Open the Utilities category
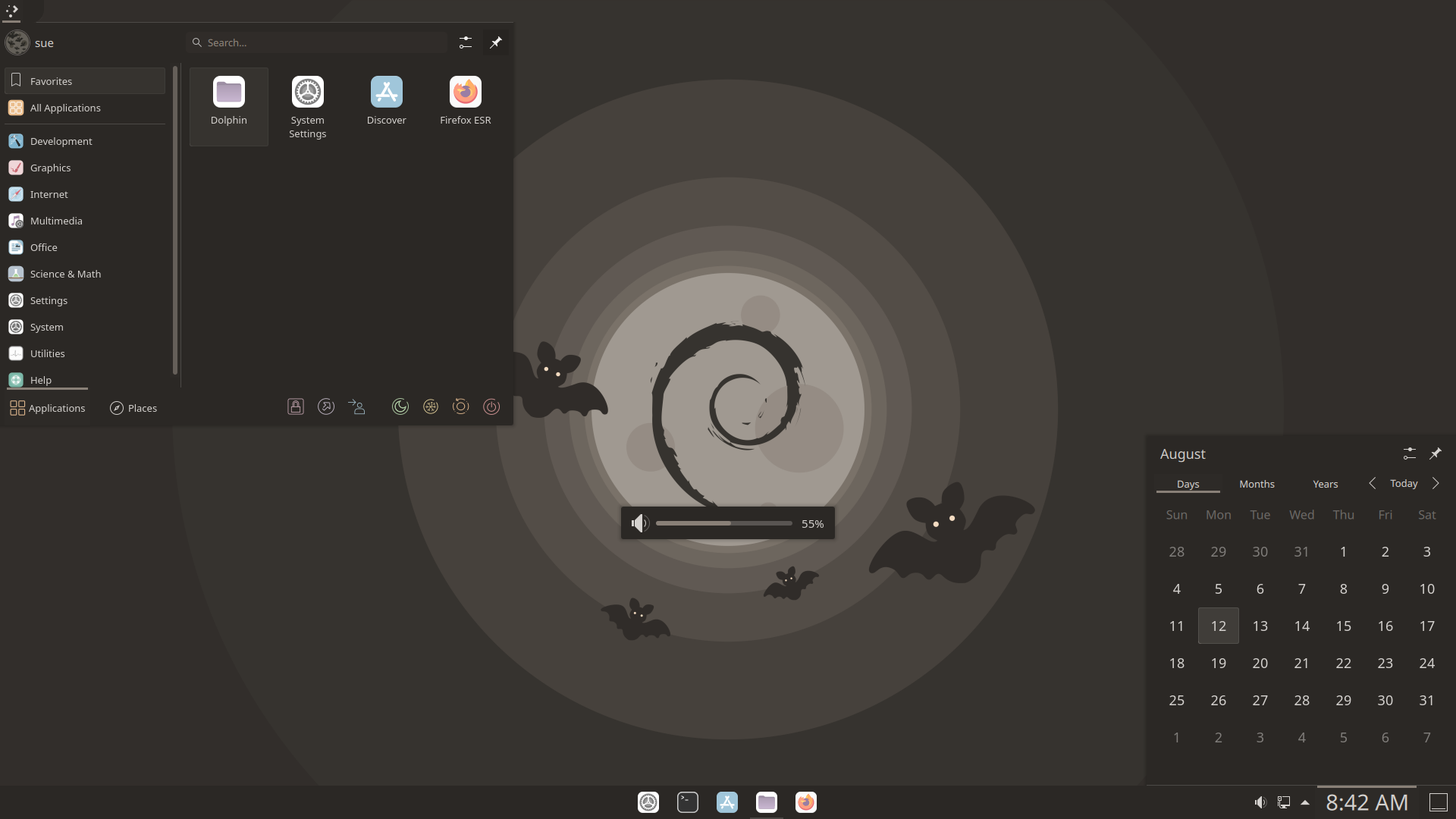The width and height of the screenshot is (1456, 819). [85, 353]
